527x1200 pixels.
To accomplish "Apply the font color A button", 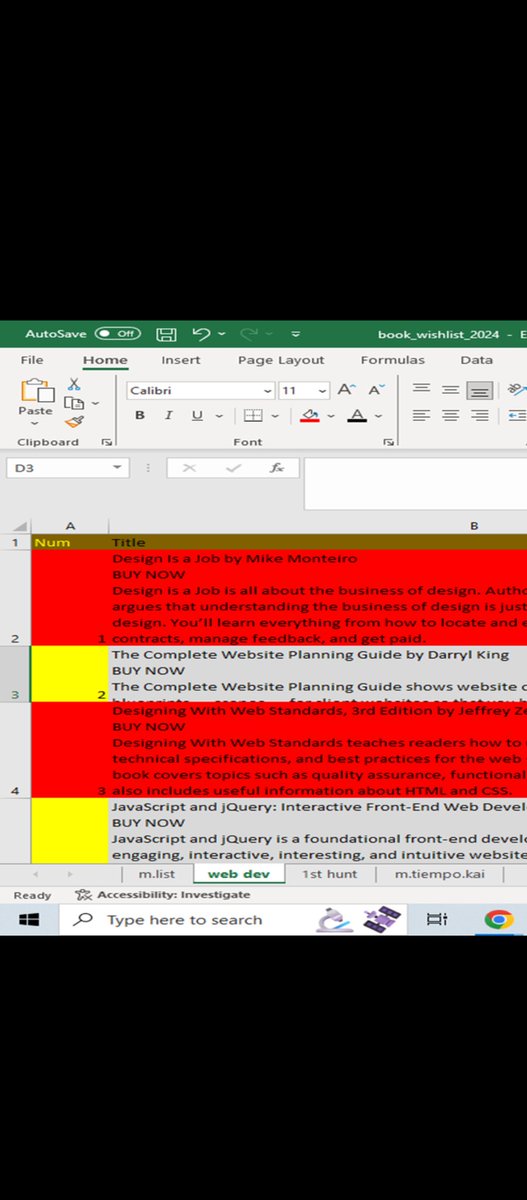I will [356, 415].
